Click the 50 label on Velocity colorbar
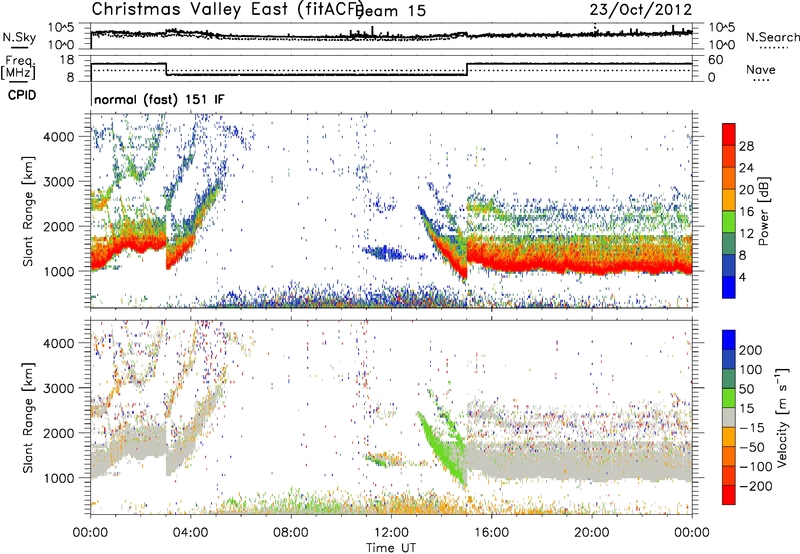Viewport: 800px width, 554px height. click(747, 389)
